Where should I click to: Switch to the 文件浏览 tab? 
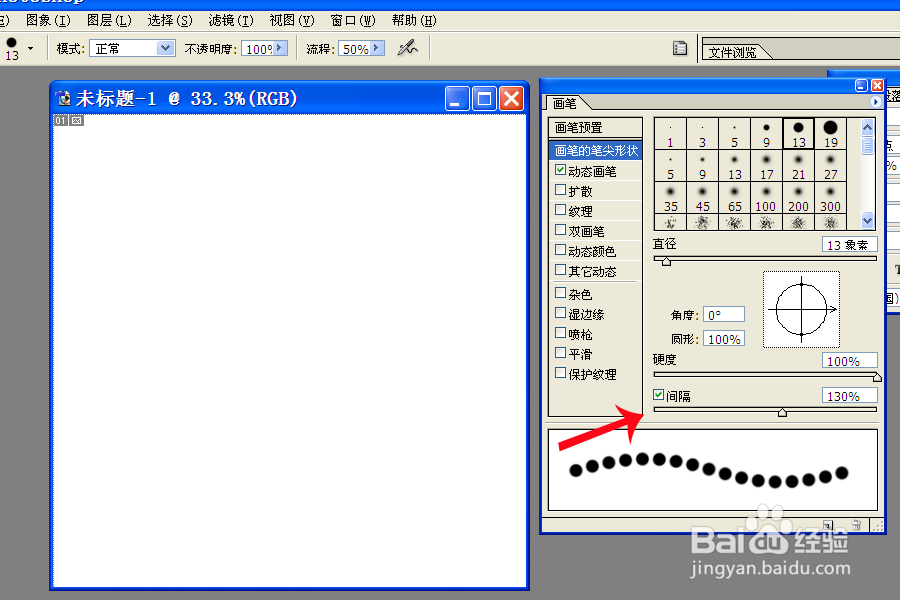click(x=732, y=52)
